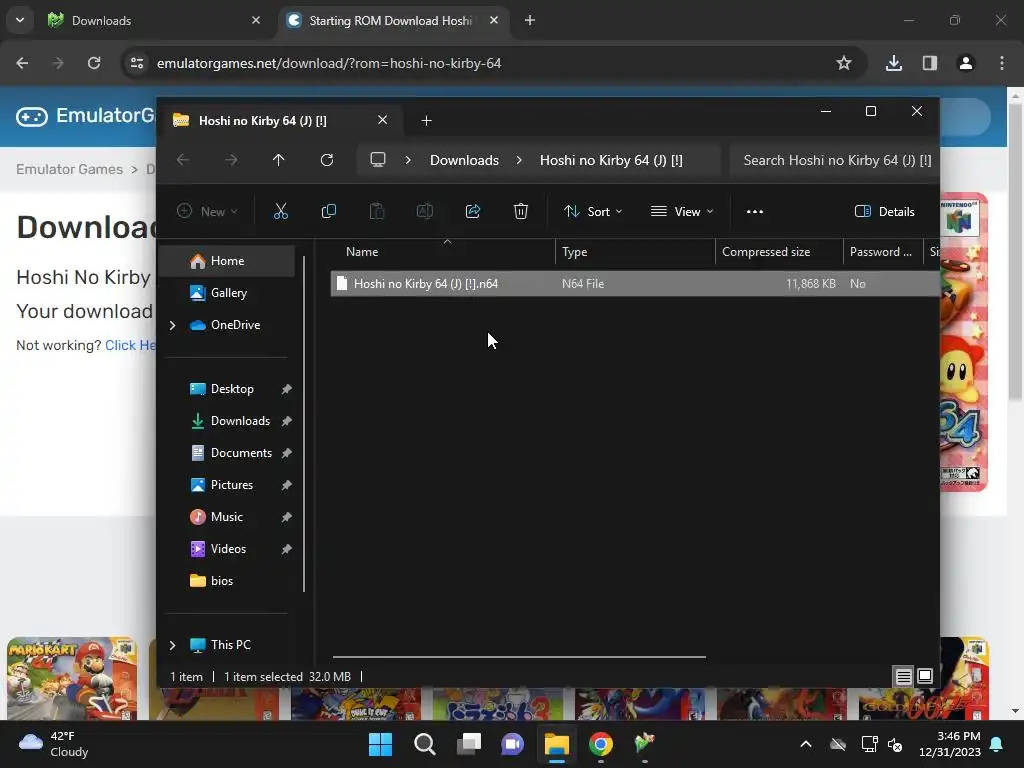Screen dimensions: 1024x768
Task: Add a new File Explorer tab
Action: (x=426, y=120)
